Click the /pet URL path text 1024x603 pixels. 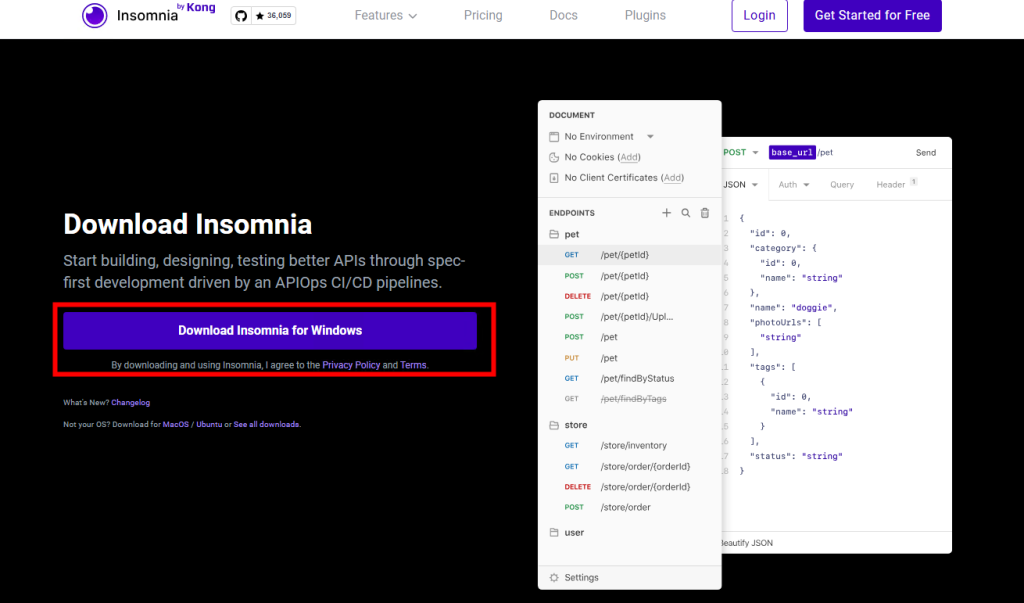[825, 153]
